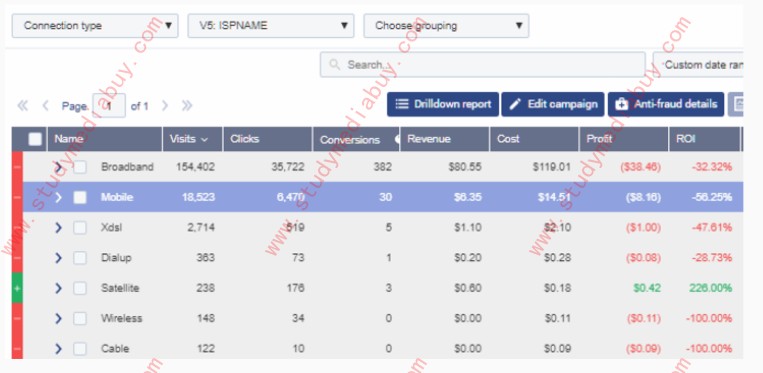The width and height of the screenshot is (763, 373).
Task: Click the partially visible button after Anti-fraud details
Action: coord(735,104)
